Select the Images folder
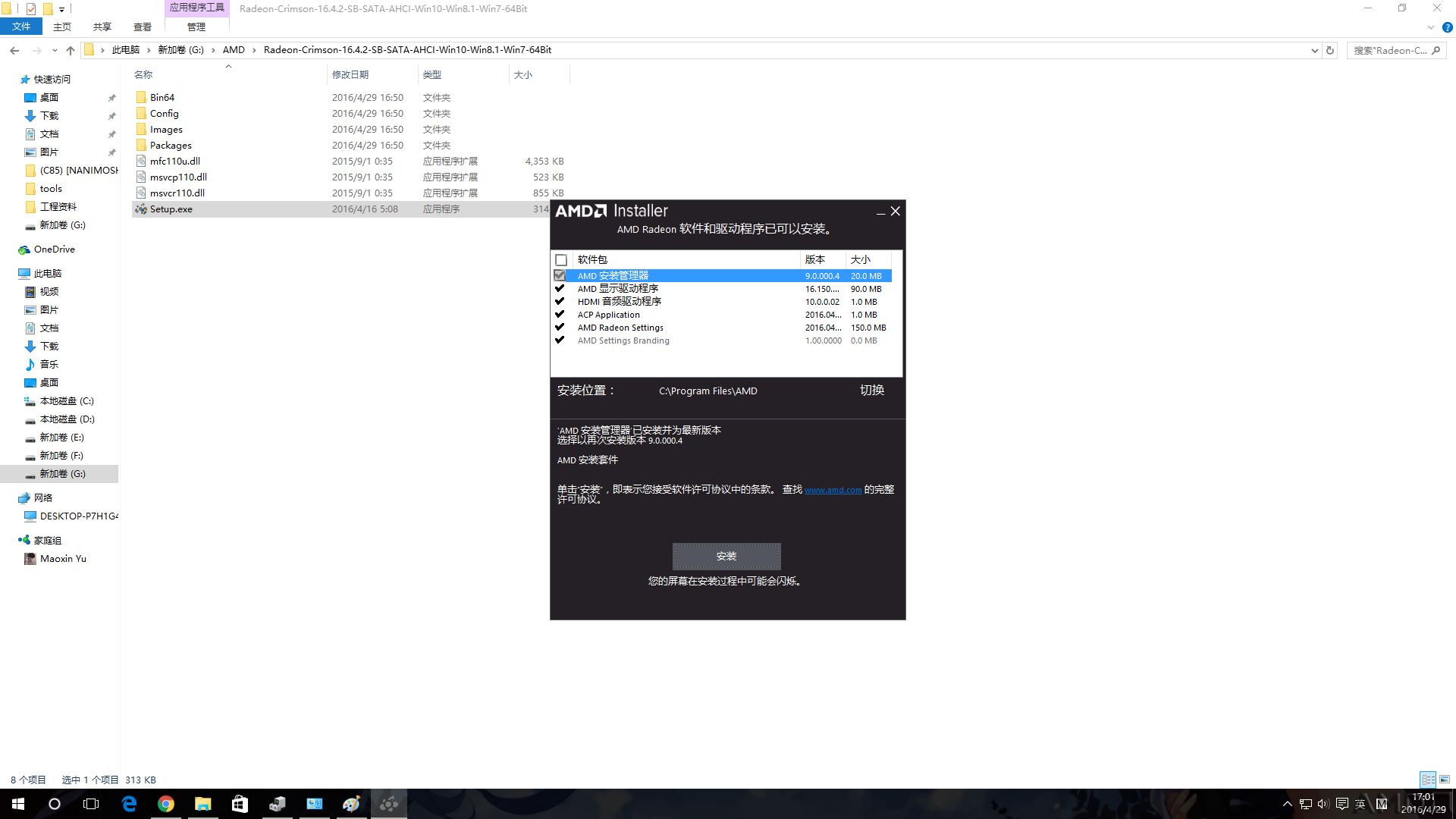This screenshot has width=1456, height=819. click(x=166, y=129)
